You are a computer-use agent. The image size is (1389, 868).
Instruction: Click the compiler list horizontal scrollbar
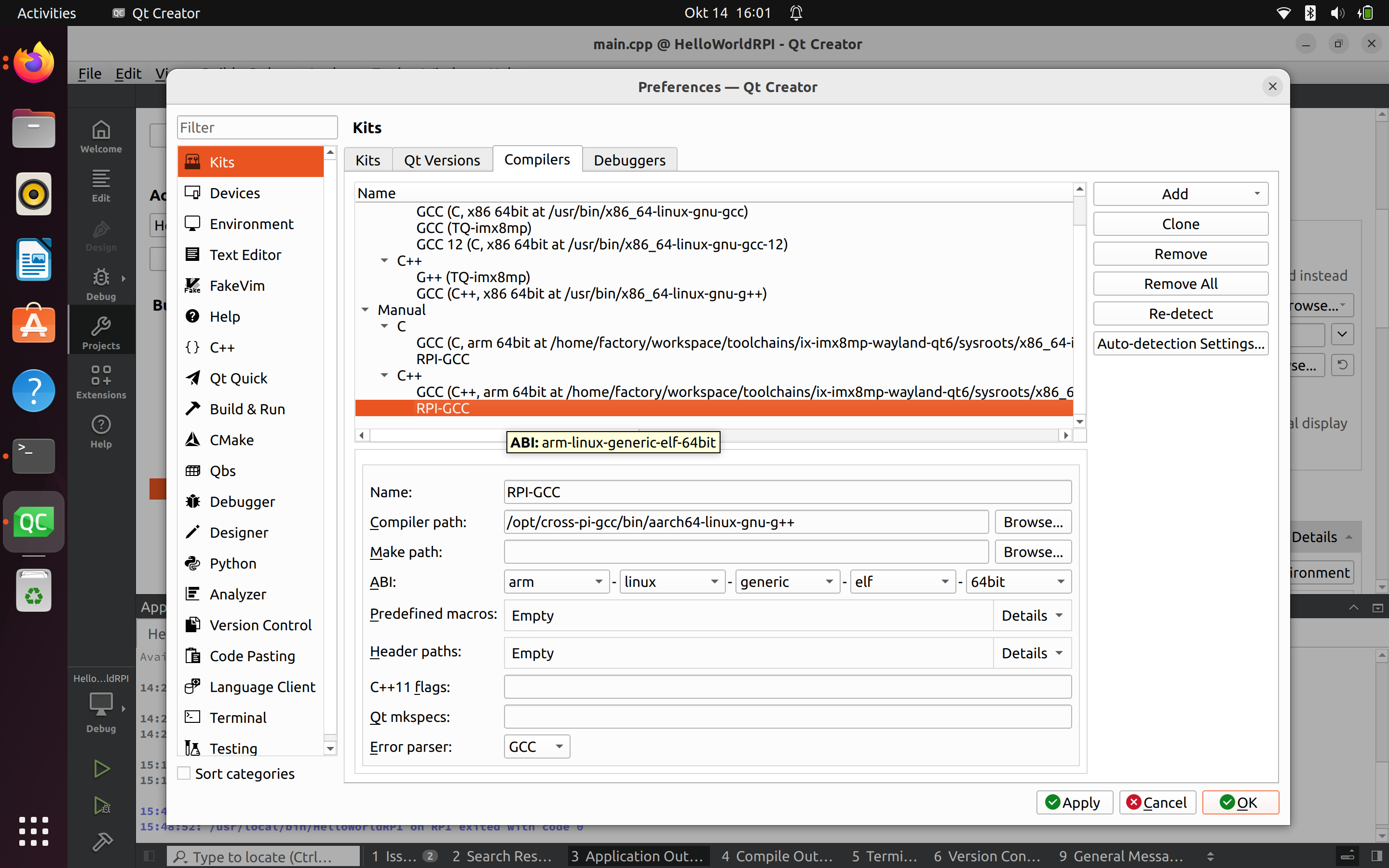tap(713, 435)
